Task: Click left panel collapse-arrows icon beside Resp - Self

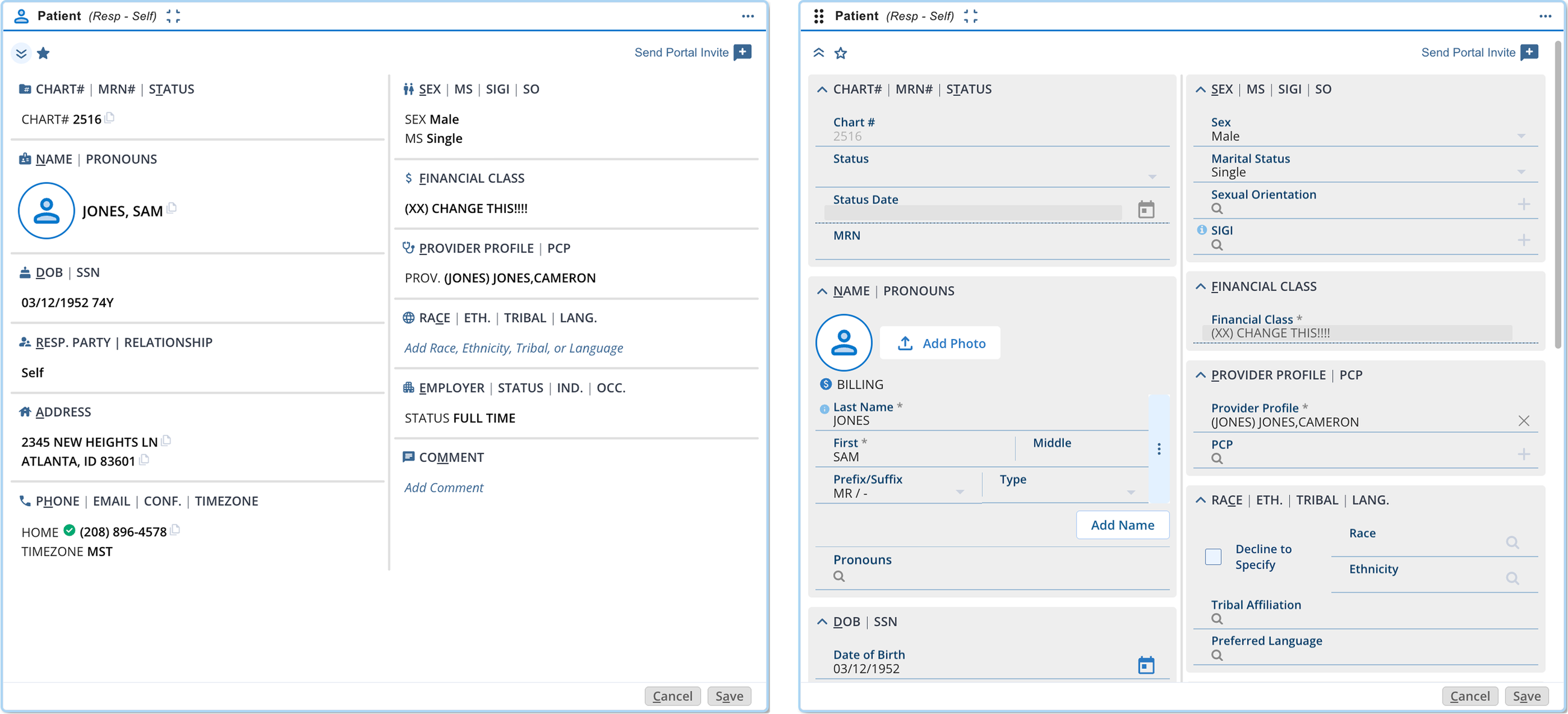Action: point(174,16)
